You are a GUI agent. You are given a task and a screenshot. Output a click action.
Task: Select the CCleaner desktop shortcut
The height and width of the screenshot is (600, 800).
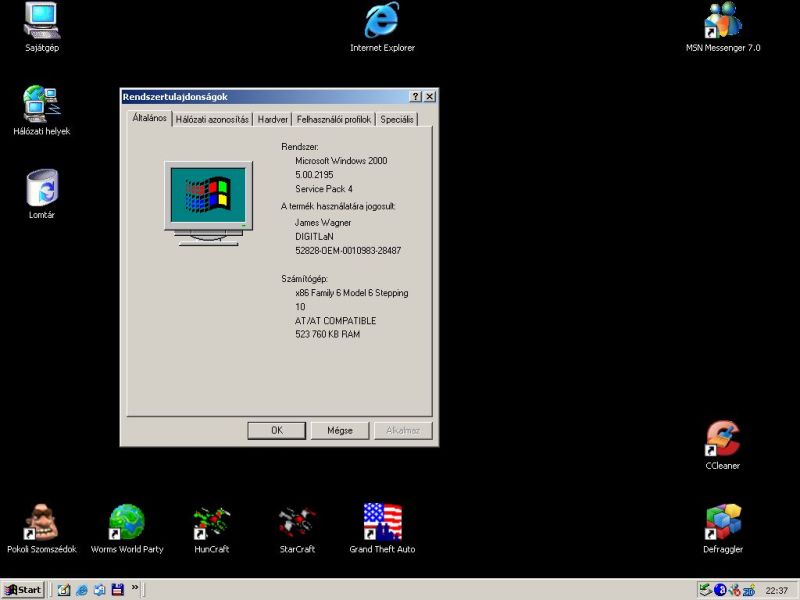tap(722, 445)
